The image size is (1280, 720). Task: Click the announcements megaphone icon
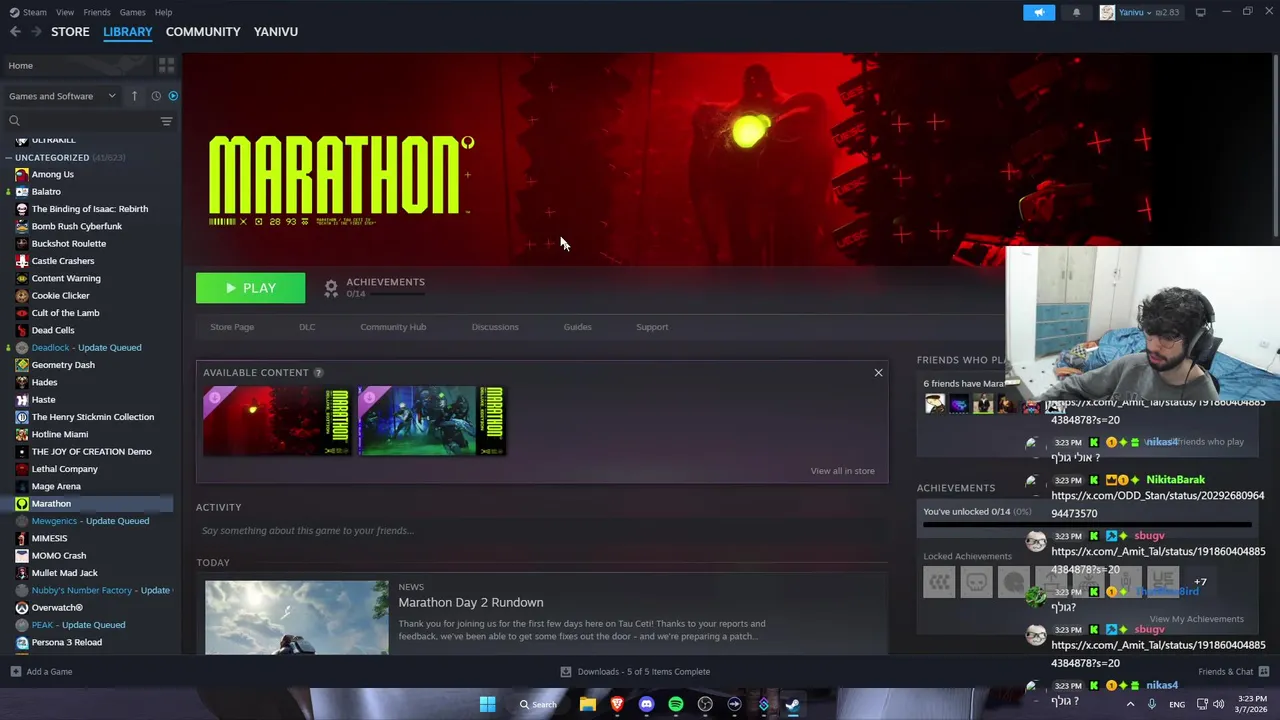pyautogui.click(x=1039, y=12)
